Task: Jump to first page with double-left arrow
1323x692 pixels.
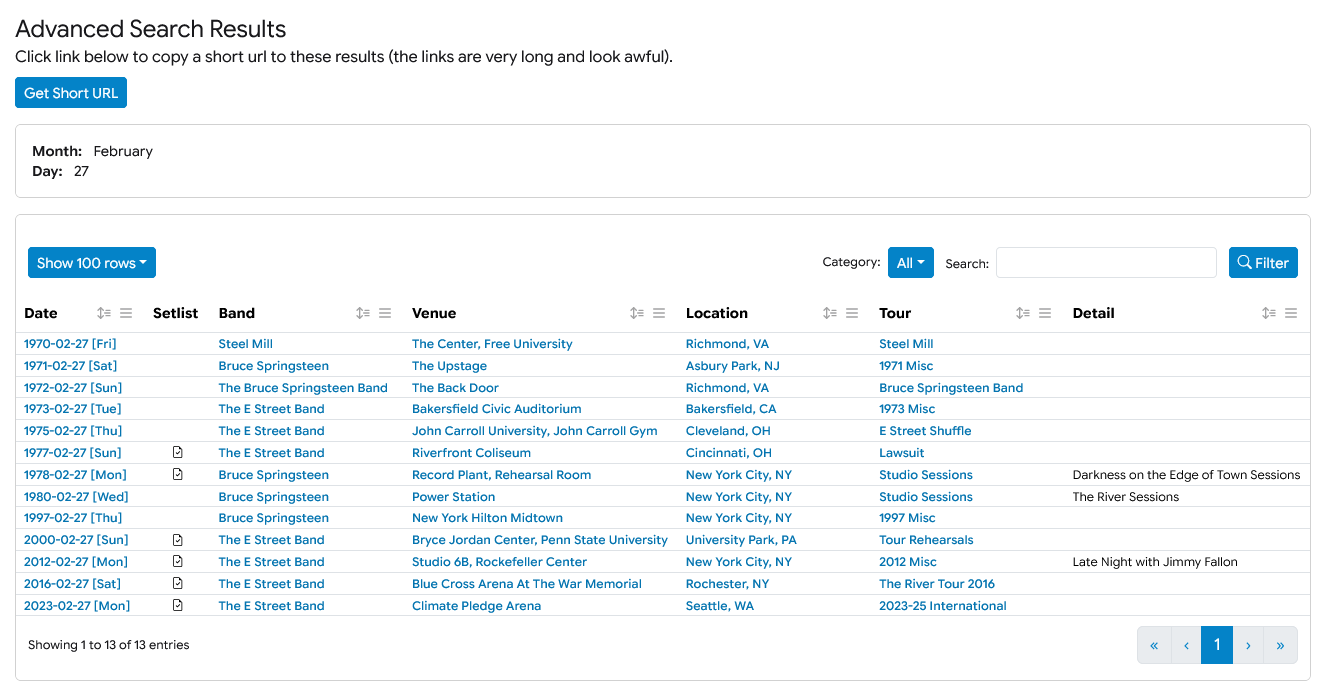Action: tap(1154, 645)
